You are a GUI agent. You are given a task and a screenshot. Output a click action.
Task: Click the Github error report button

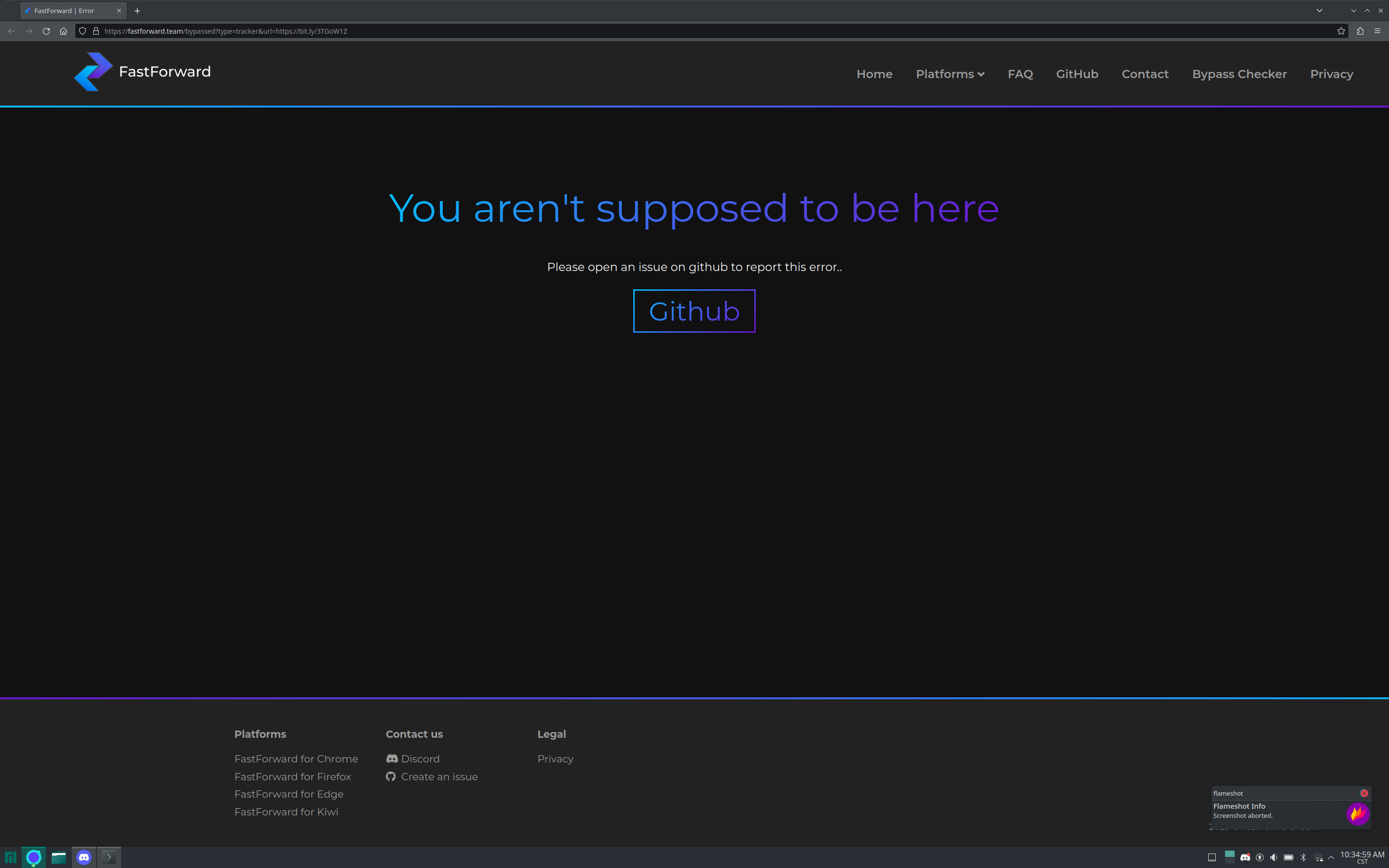pos(694,311)
